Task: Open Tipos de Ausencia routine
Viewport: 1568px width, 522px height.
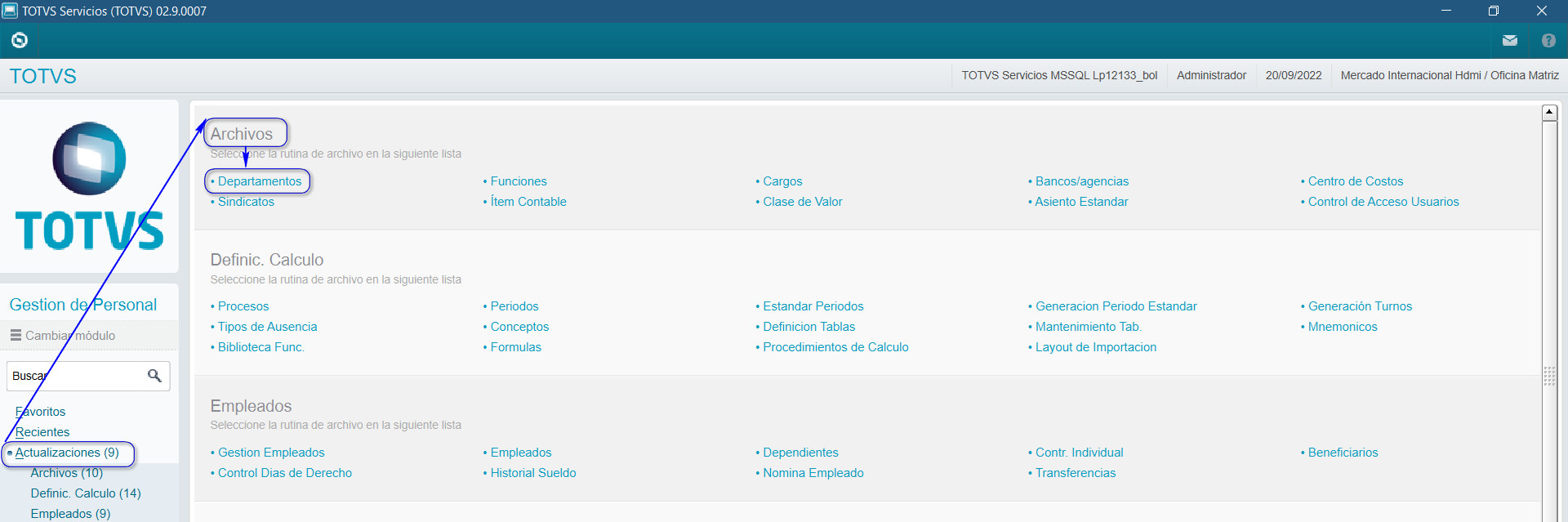Action: click(267, 327)
